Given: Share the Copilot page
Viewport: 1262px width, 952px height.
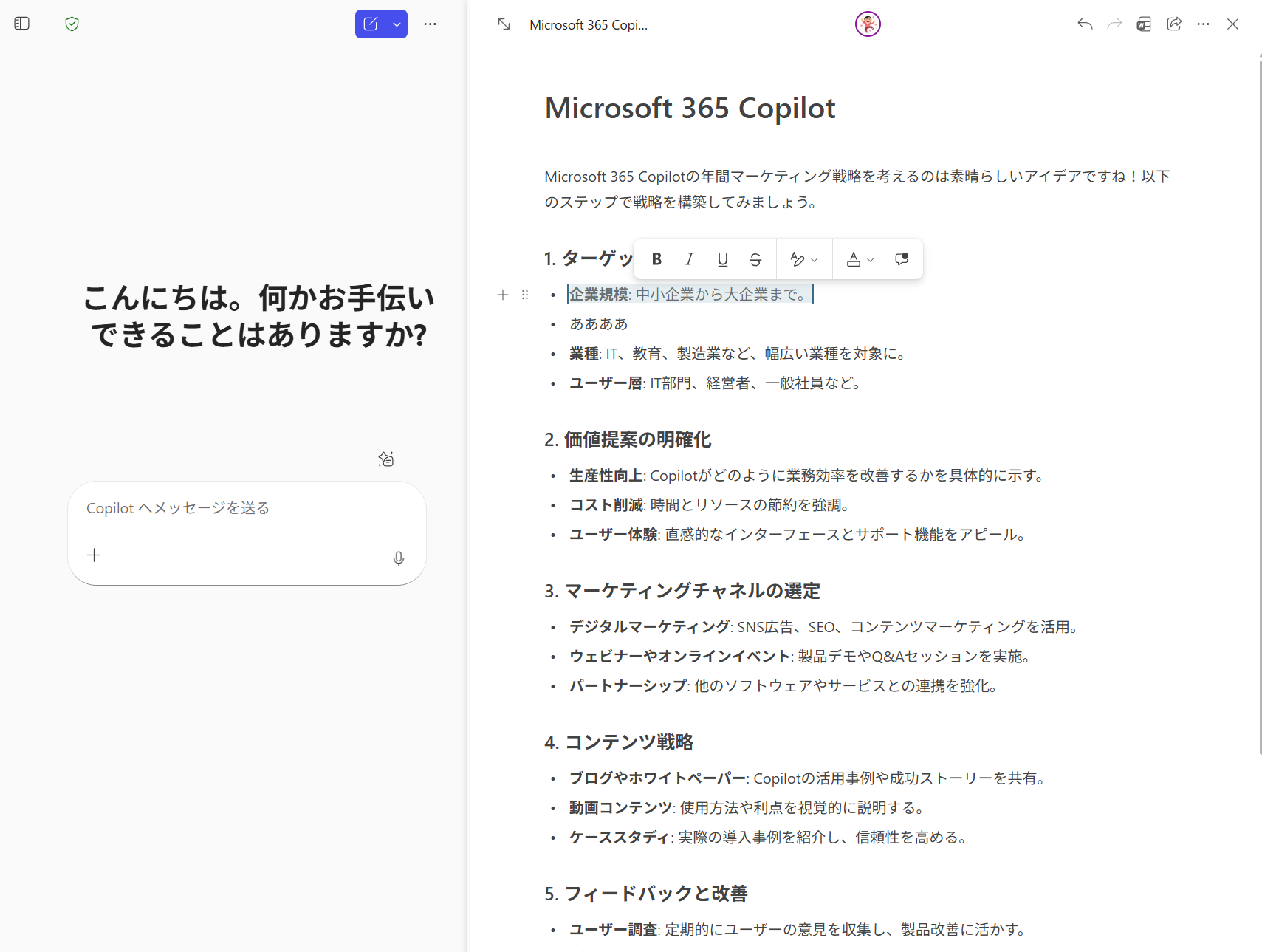Looking at the screenshot, I should point(1173,24).
